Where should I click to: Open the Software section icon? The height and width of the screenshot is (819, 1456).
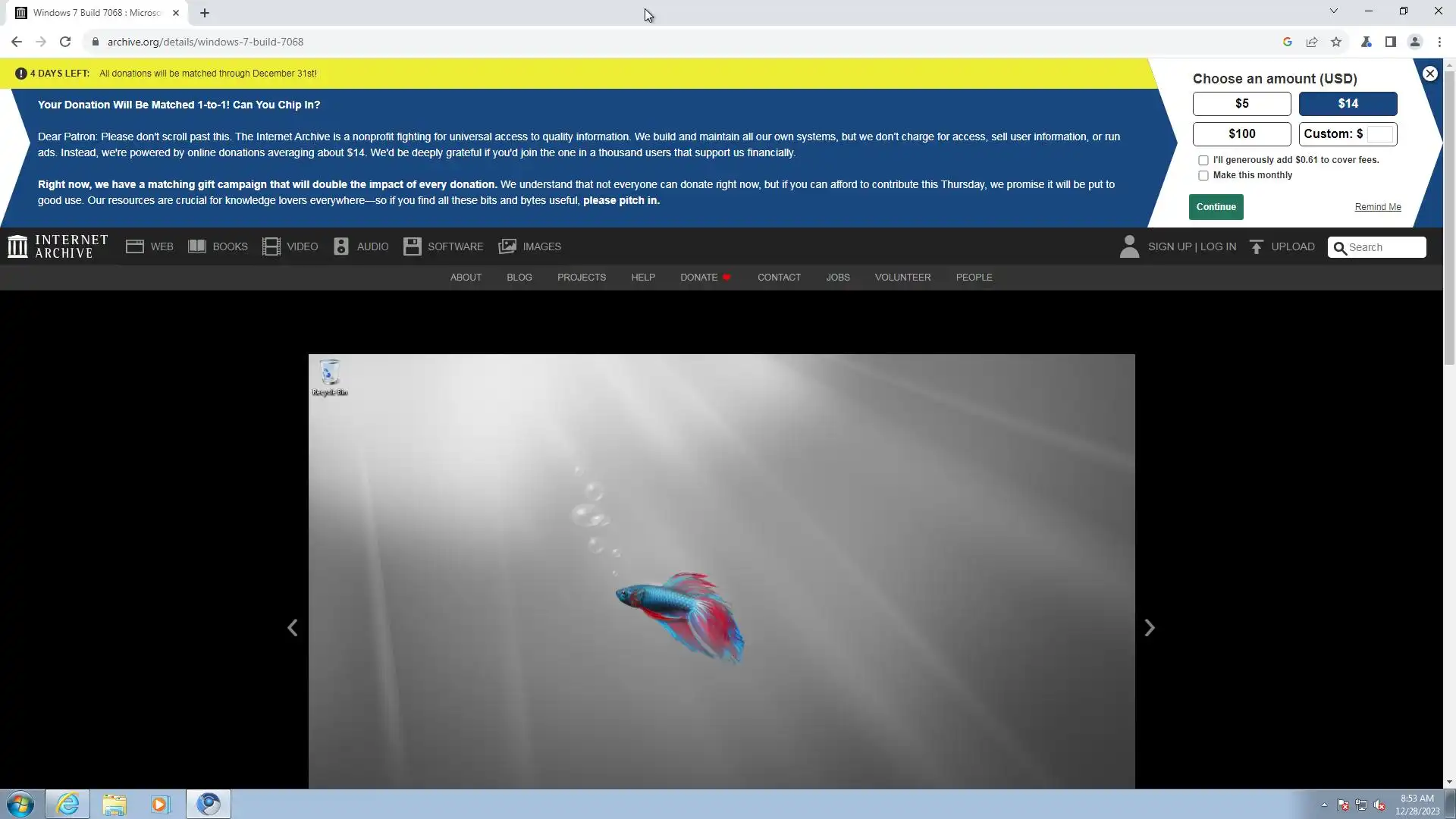tap(412, 246)
